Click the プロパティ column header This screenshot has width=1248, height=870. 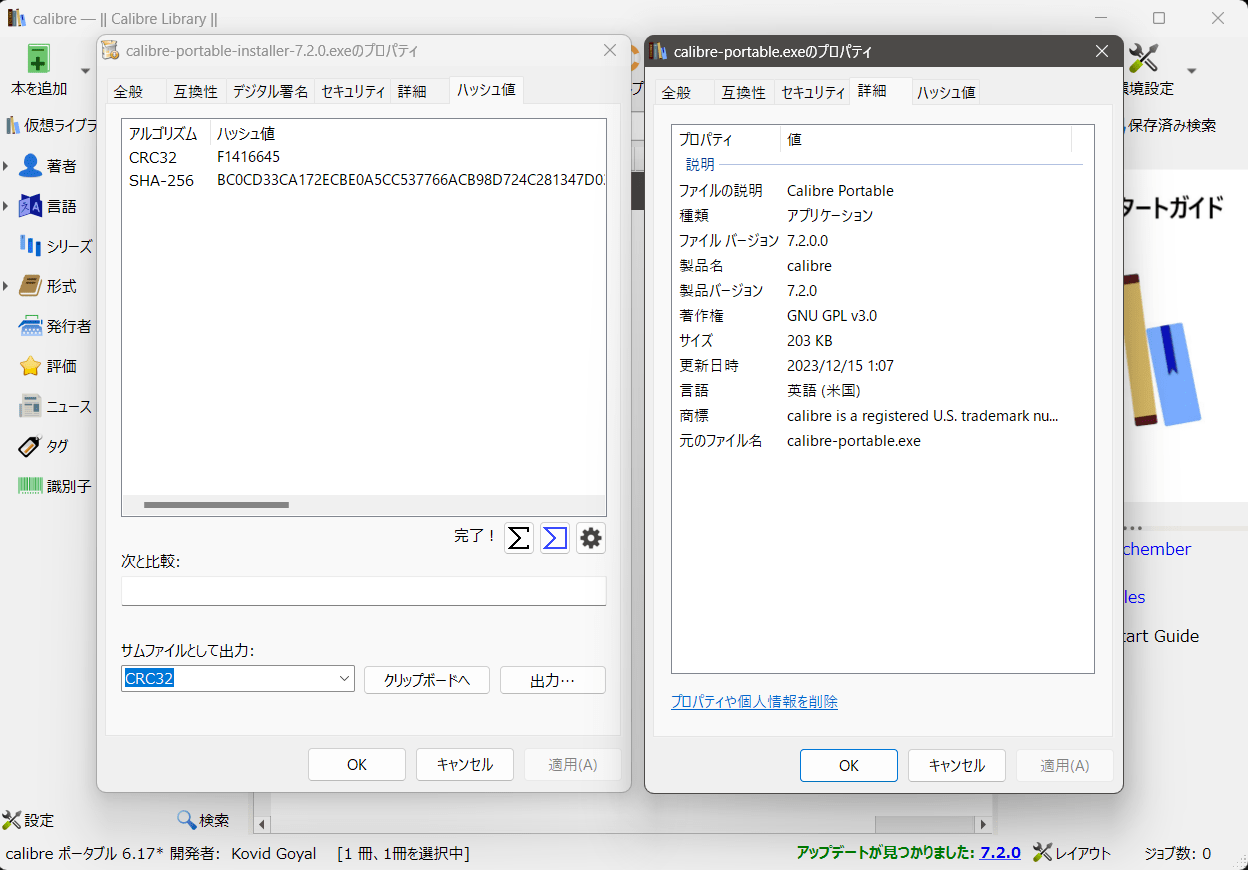(x=726, y=139)
